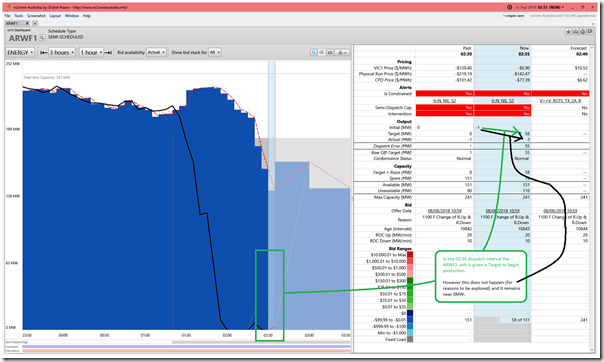Open the unit search magnifier beside ARWF1
604x362 pixels.
point(42,38)
